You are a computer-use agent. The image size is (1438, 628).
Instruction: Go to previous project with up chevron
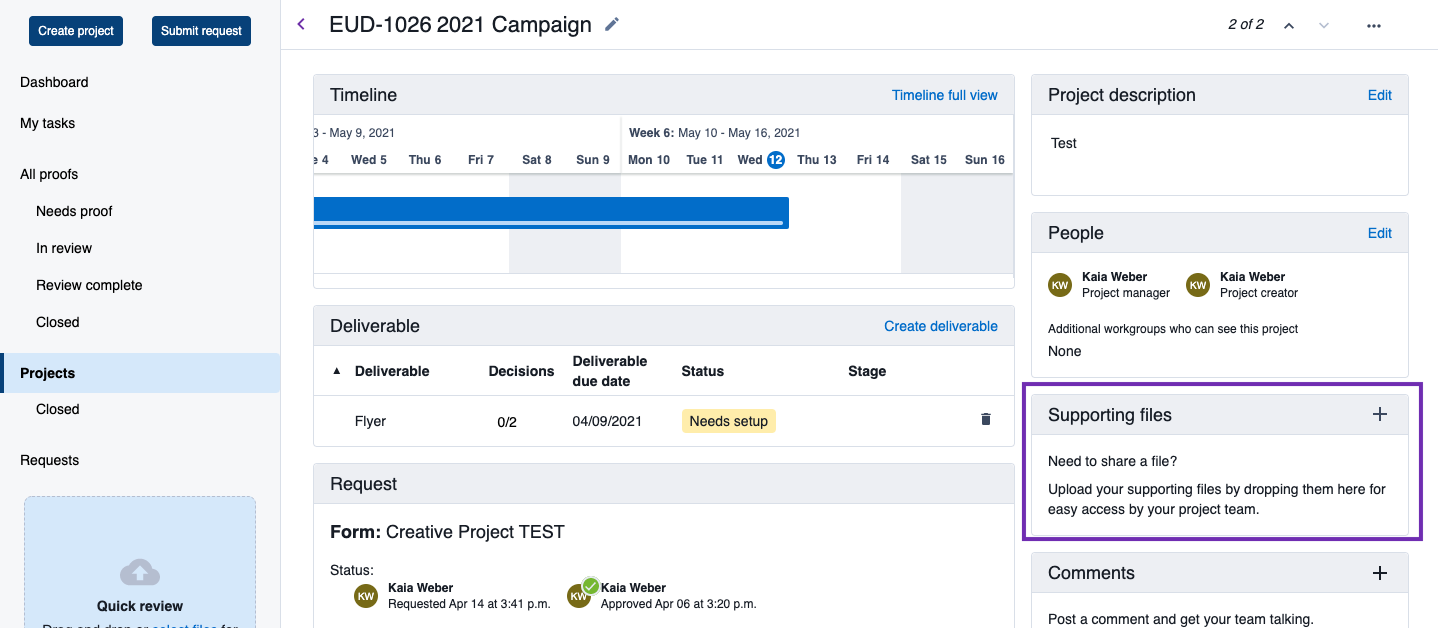[1289, 25]
